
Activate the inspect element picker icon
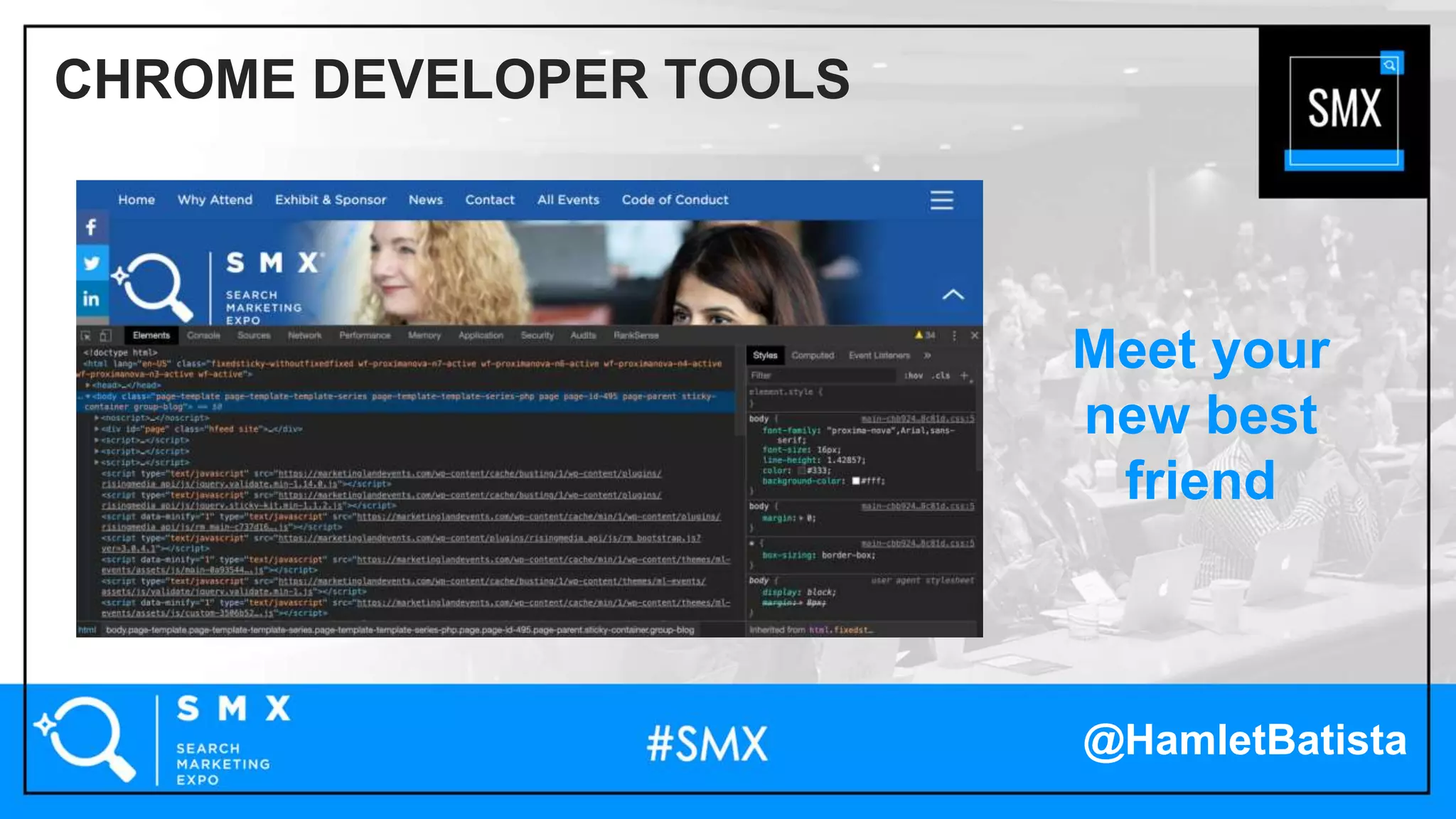pos(86,336)
